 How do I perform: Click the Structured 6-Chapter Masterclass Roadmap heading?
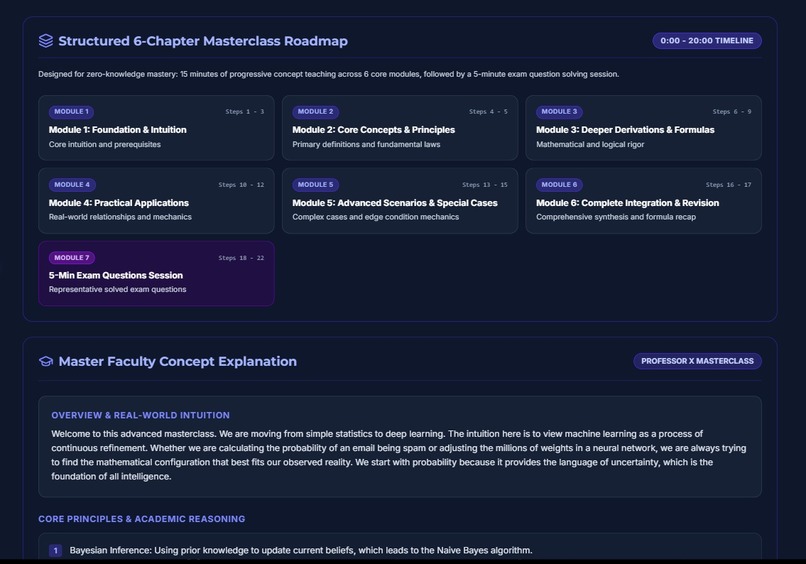tap(203, 41)
